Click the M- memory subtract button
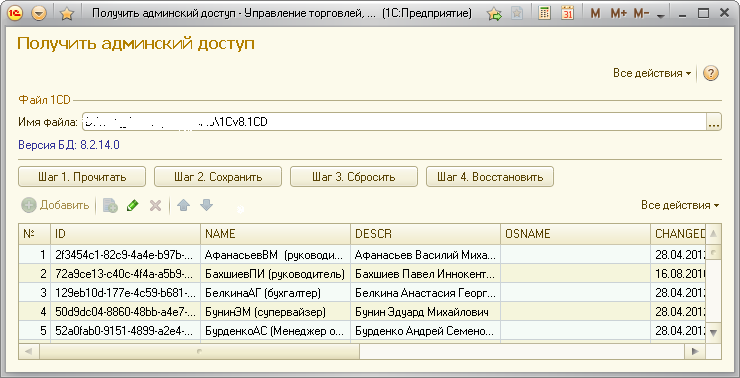740x378 pixels. click(641, 14)
